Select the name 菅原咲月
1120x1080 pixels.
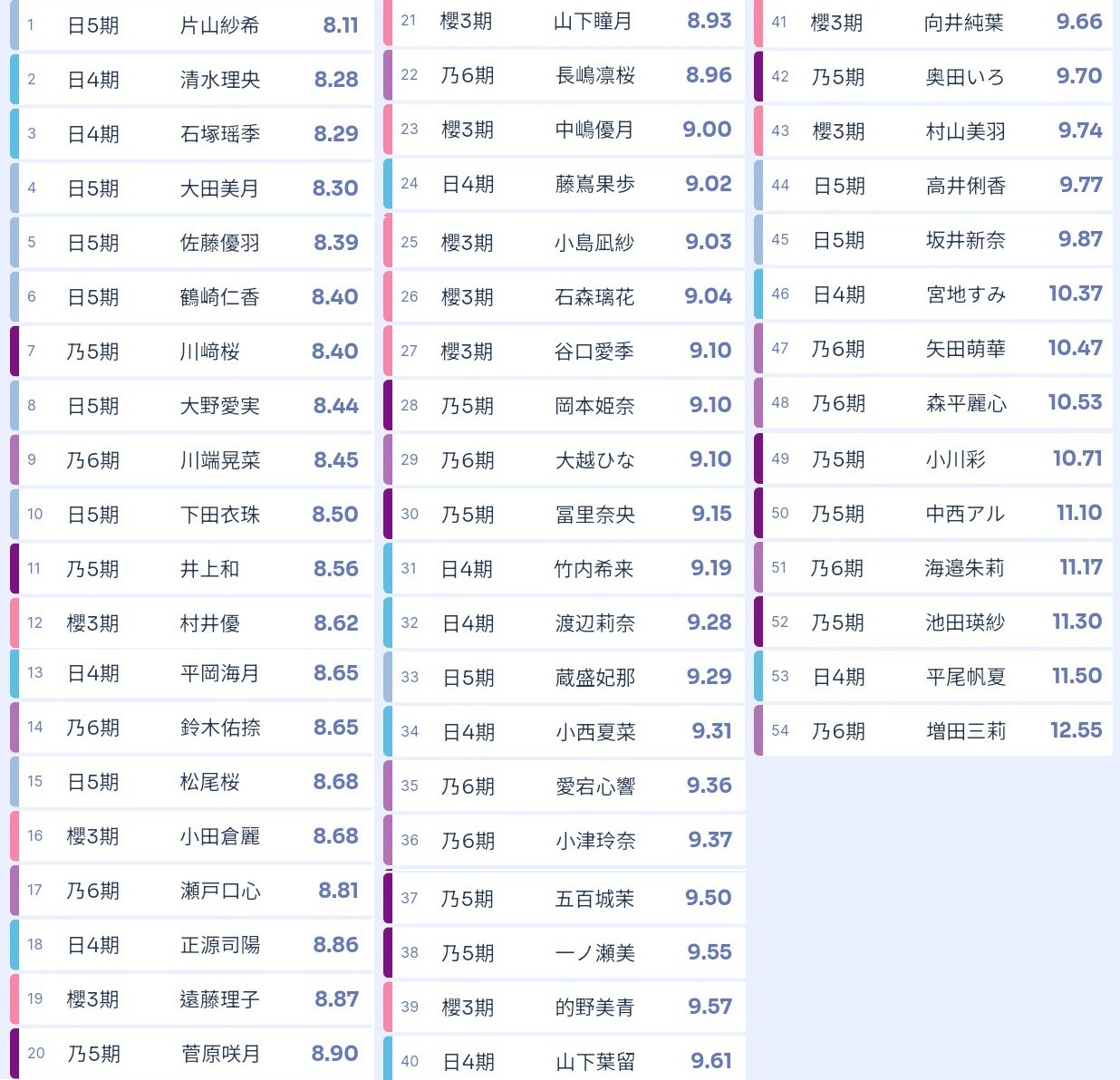pos(219,1054)
